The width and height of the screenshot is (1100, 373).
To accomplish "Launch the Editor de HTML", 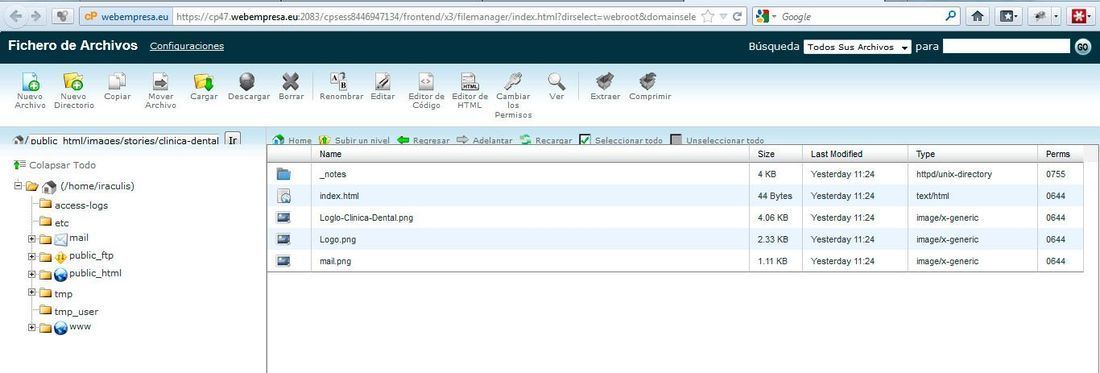I will [469, 82].
